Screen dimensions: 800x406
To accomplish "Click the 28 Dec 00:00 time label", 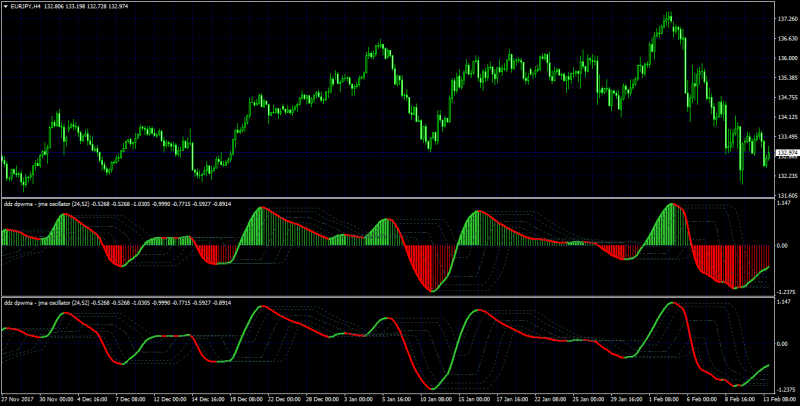I will pyautogui.click(x=322, y=400).
